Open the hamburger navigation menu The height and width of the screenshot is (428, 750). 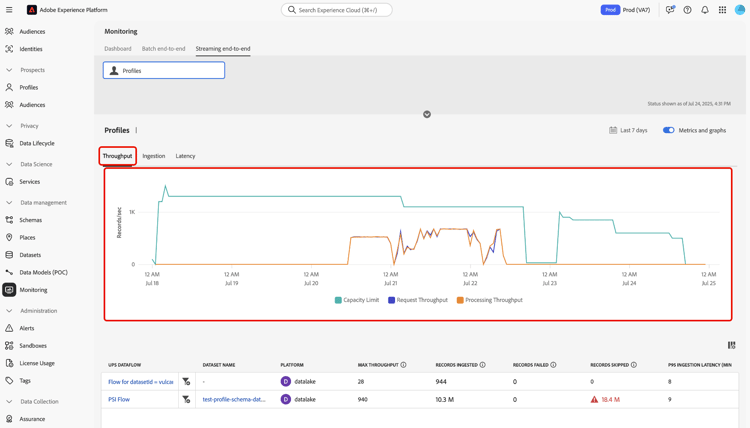(x=9, y=10)
